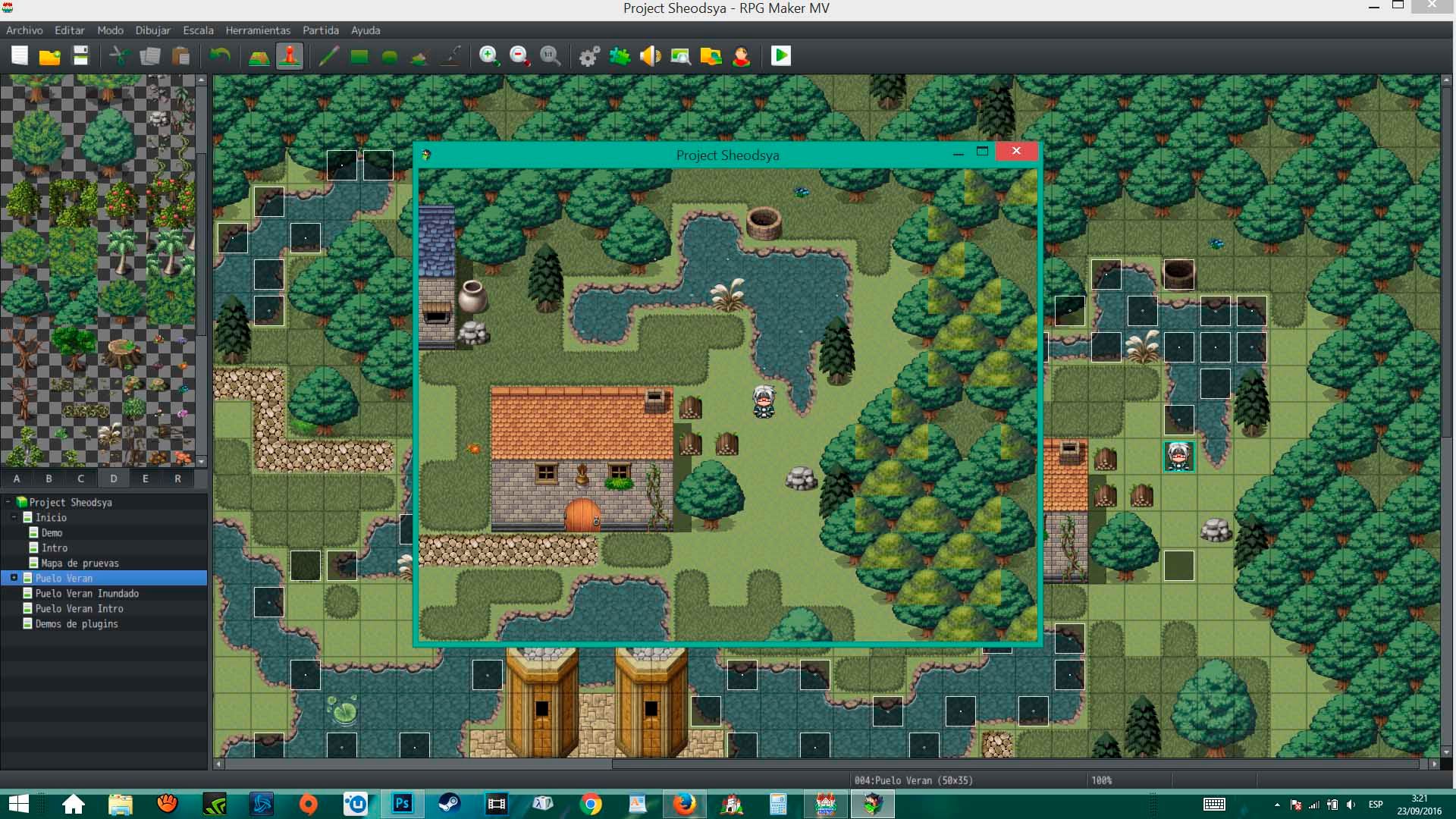Expand the Puelo Veran map node
The width and height of the screenshot is (1456, 819).
[x=14, y=578]
